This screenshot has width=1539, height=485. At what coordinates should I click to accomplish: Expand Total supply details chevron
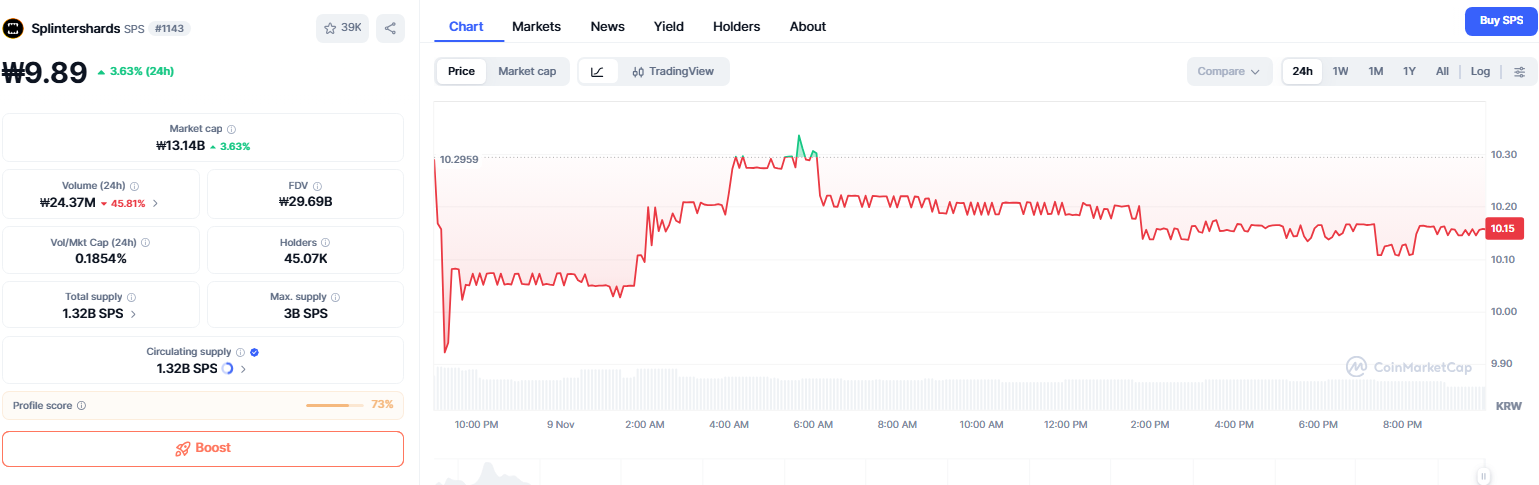click(134, 313)
